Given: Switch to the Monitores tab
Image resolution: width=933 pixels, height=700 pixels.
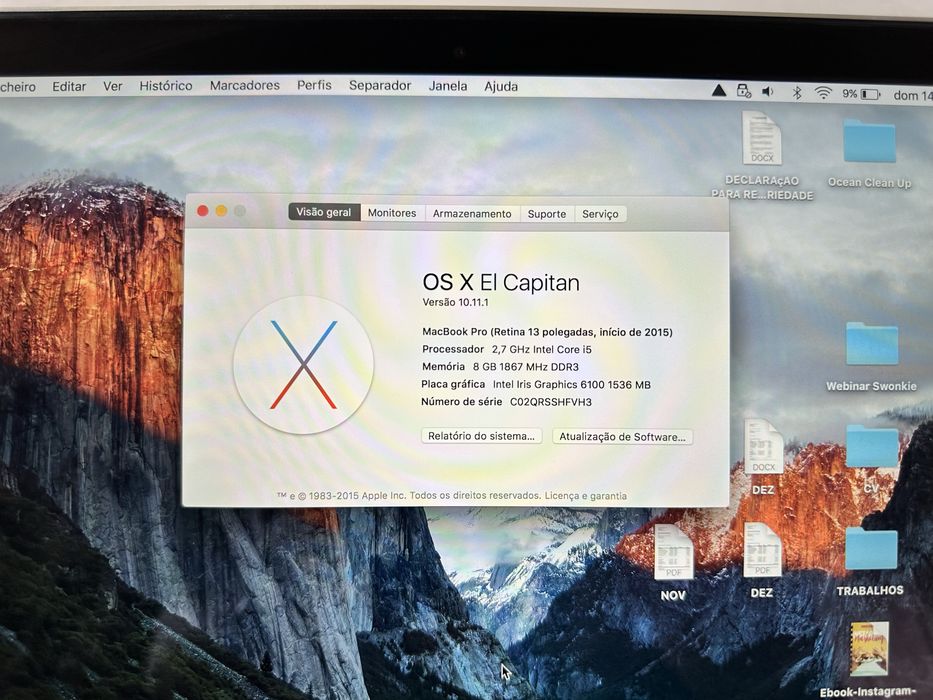Looking at the screenshot, I should point(392,212).
